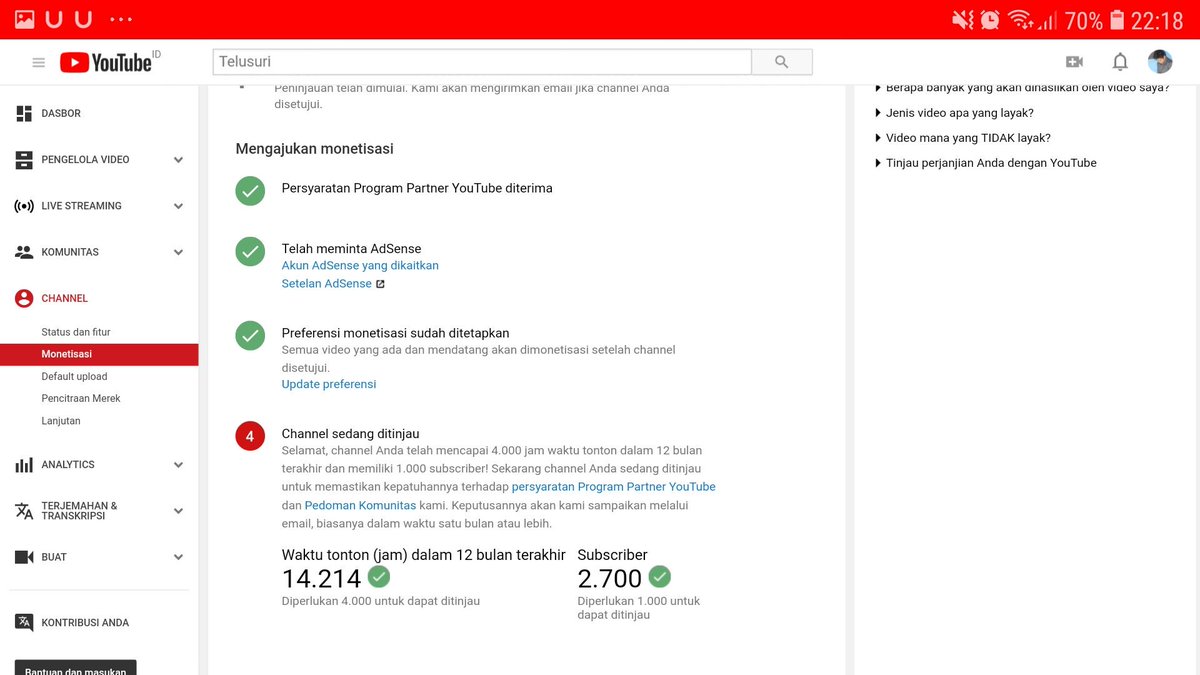Expand the Terjemahan & Transkripsi section
Screen dimensions: 1200x675
(x=179, y=511)
